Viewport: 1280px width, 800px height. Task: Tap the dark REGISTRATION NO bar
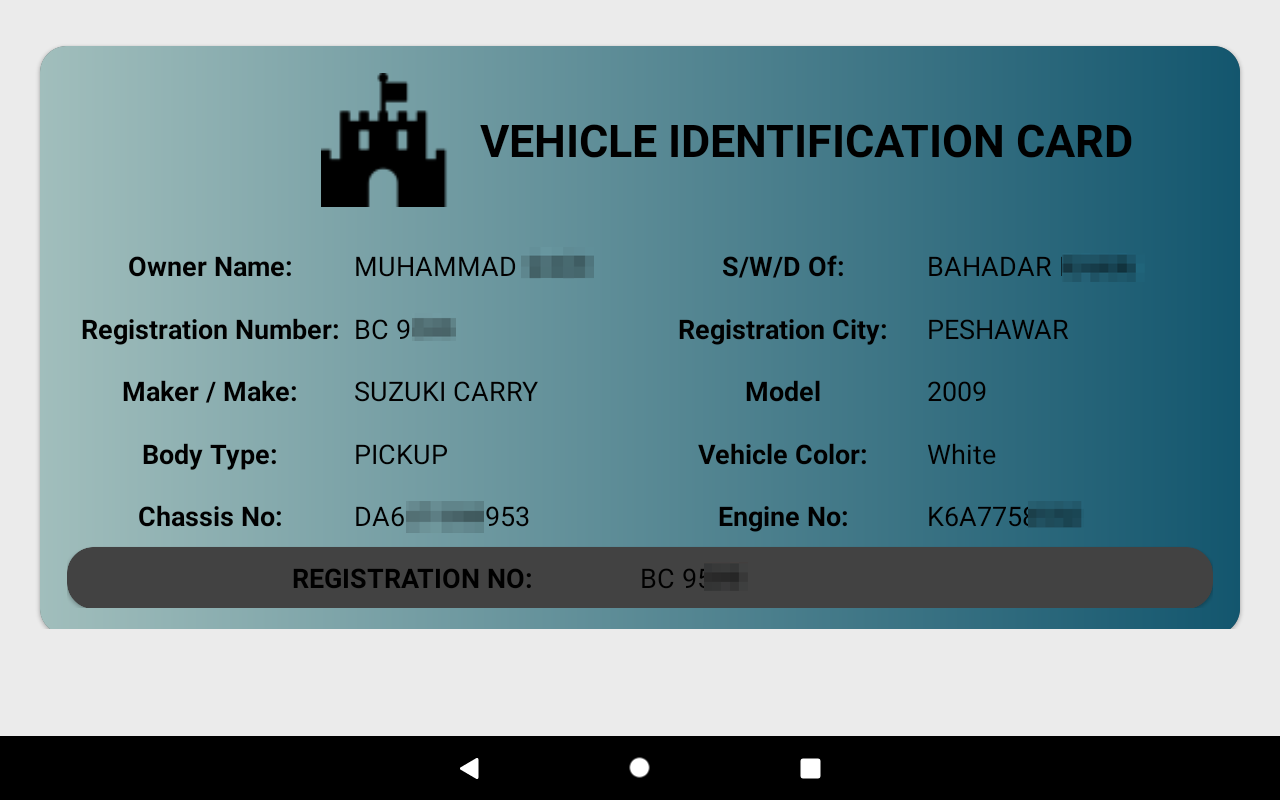coord(639,578)
